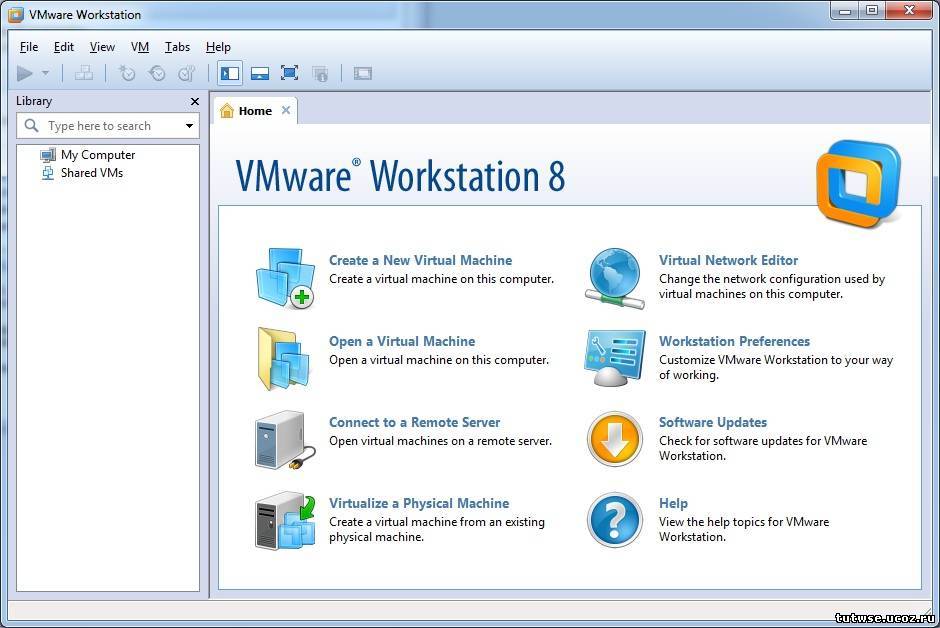Close the Home tab

286,110
